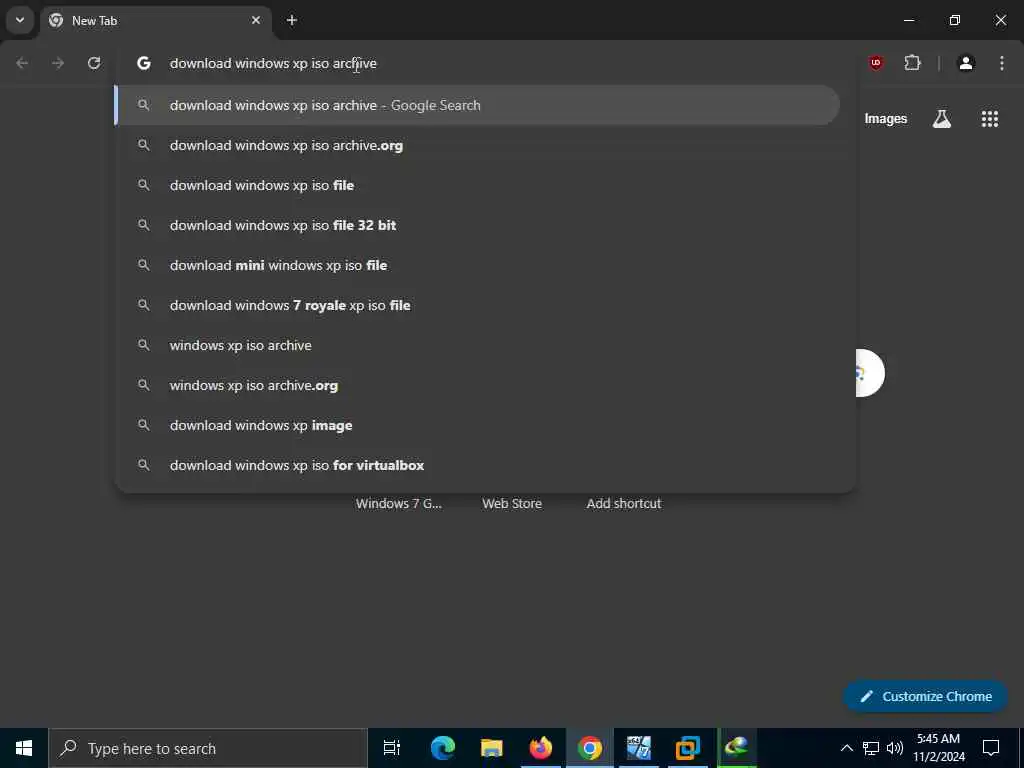Image resolution: width=1024 pixels, height=768 pixels.
Task: Open Task View on the taskbar
Action: (x=392, y=748)
